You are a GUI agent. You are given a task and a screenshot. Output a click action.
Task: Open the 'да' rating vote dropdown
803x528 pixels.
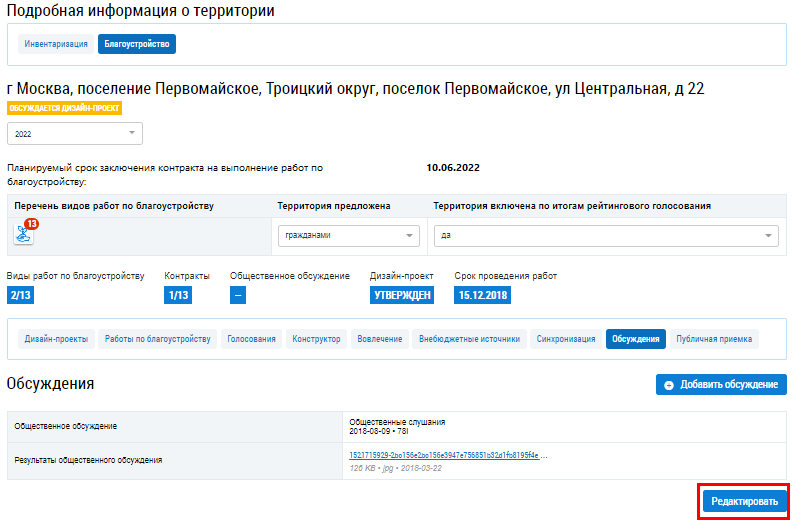point(606,236)
